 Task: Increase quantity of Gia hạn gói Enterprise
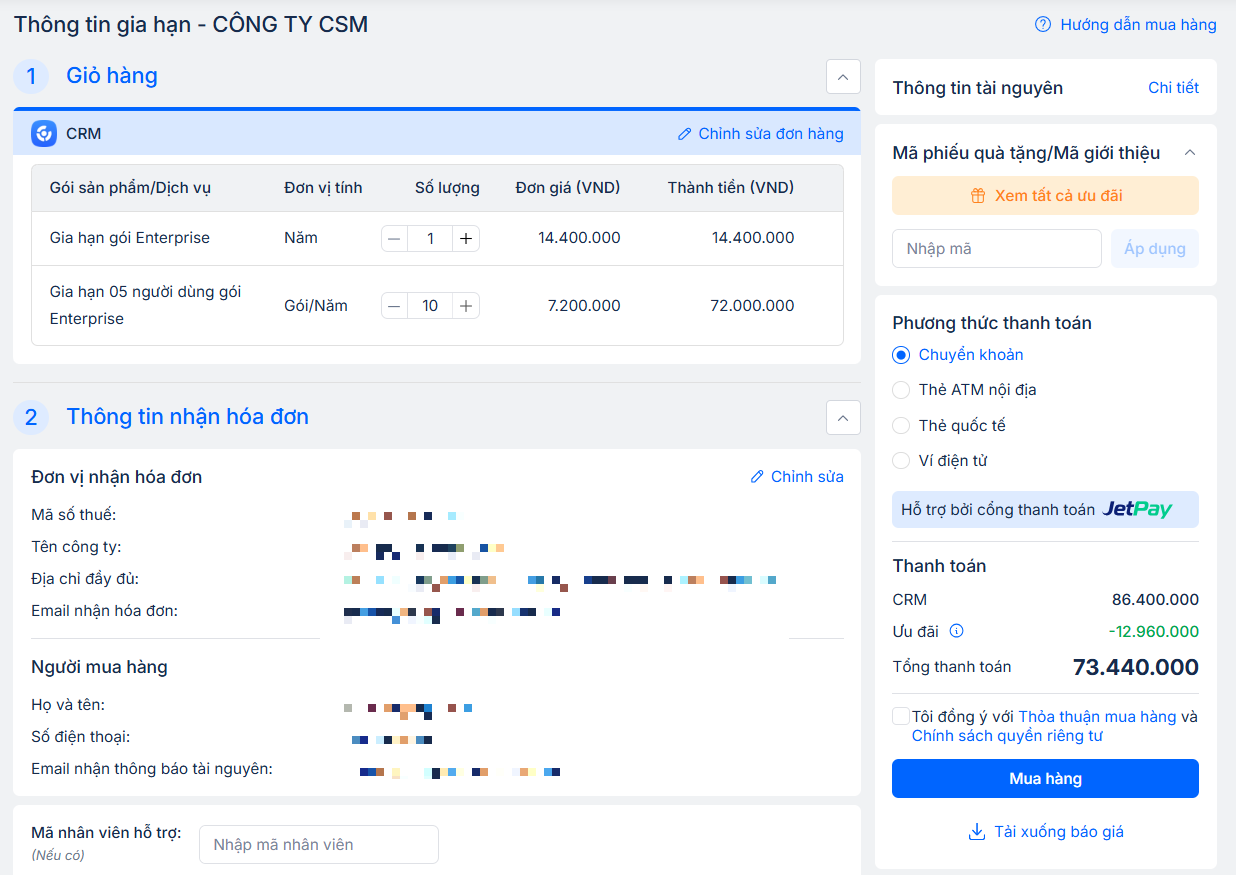click(465, 238)
